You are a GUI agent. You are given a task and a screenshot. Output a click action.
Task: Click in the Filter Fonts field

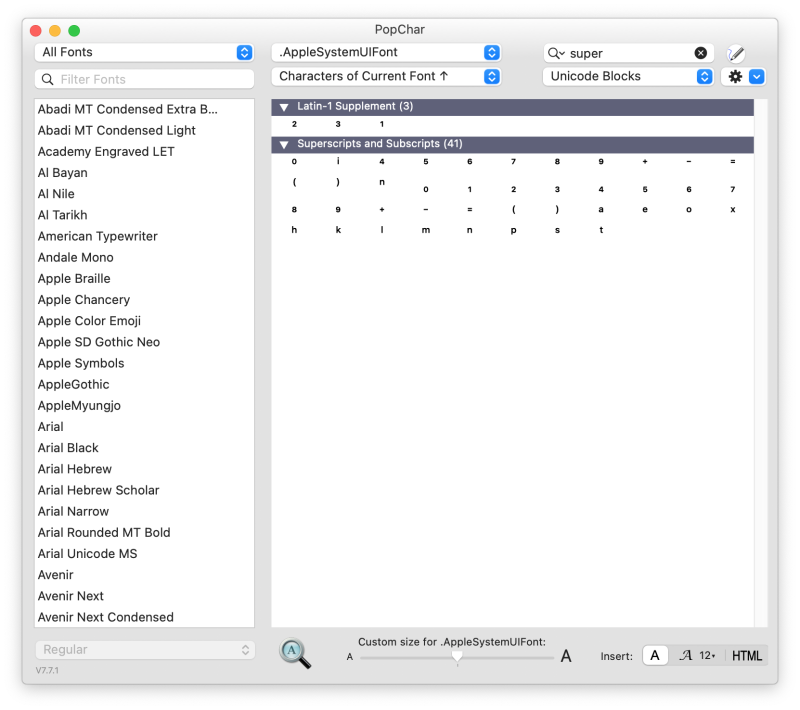[145, 79]
